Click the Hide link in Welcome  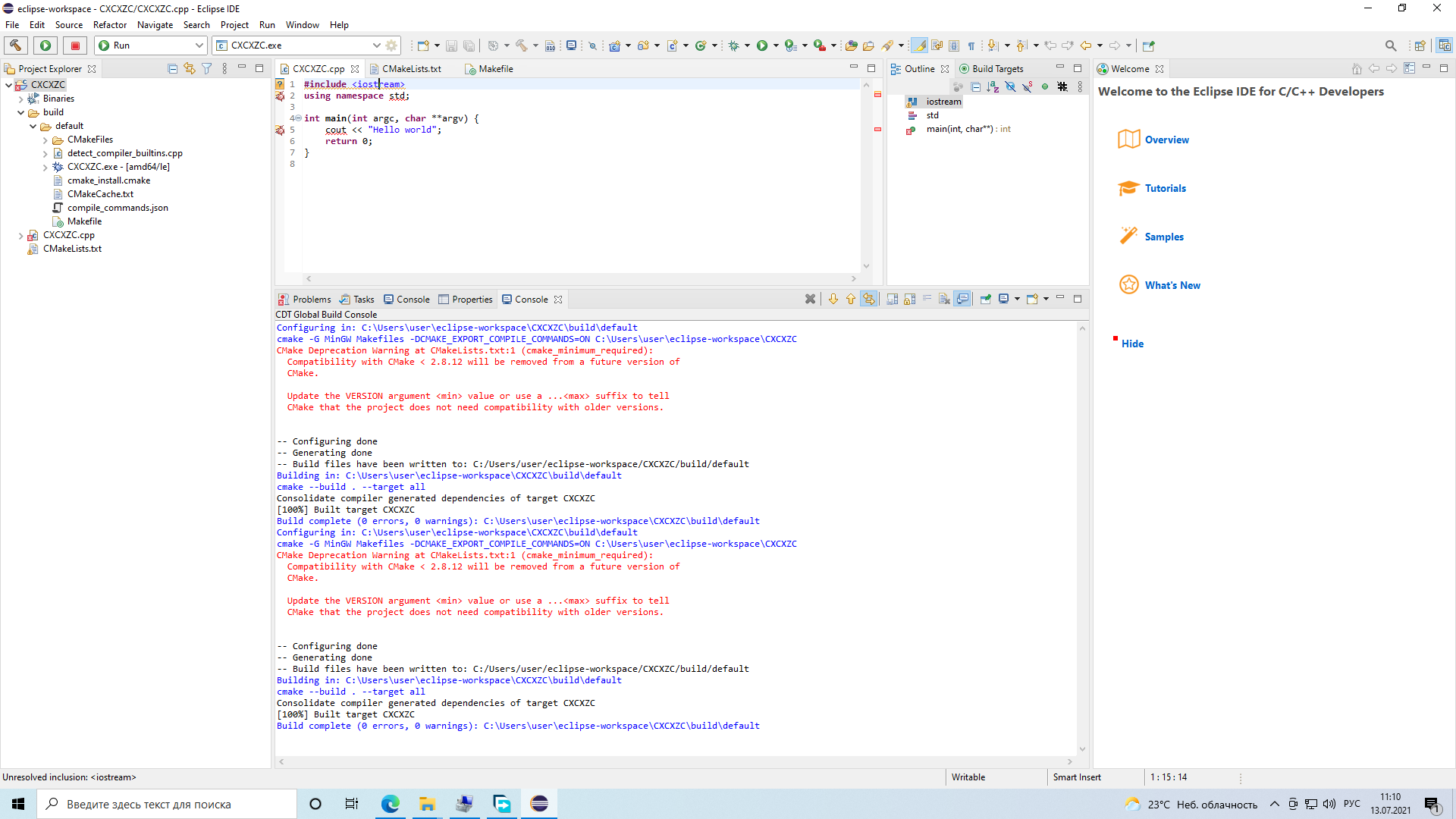pyautogui.click(x=1132, y=344)
